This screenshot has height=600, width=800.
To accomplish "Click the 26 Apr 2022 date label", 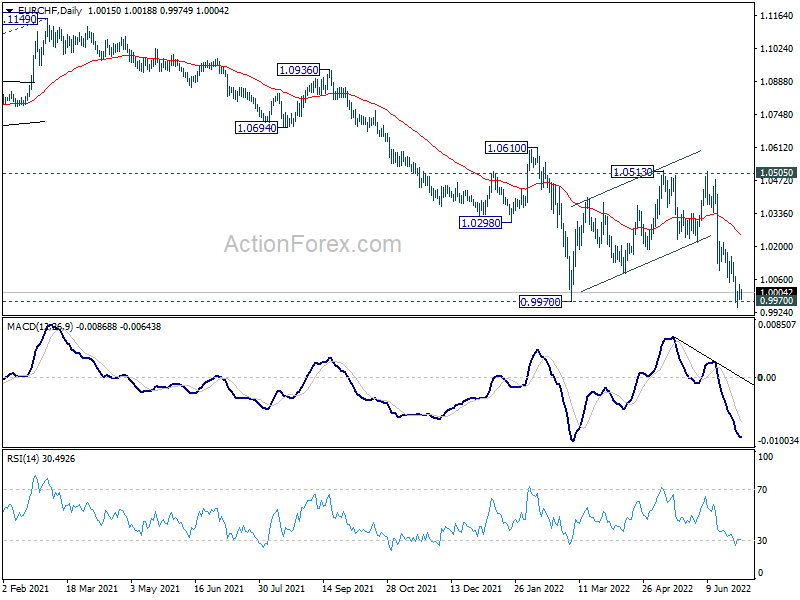I will pos(667,588).
